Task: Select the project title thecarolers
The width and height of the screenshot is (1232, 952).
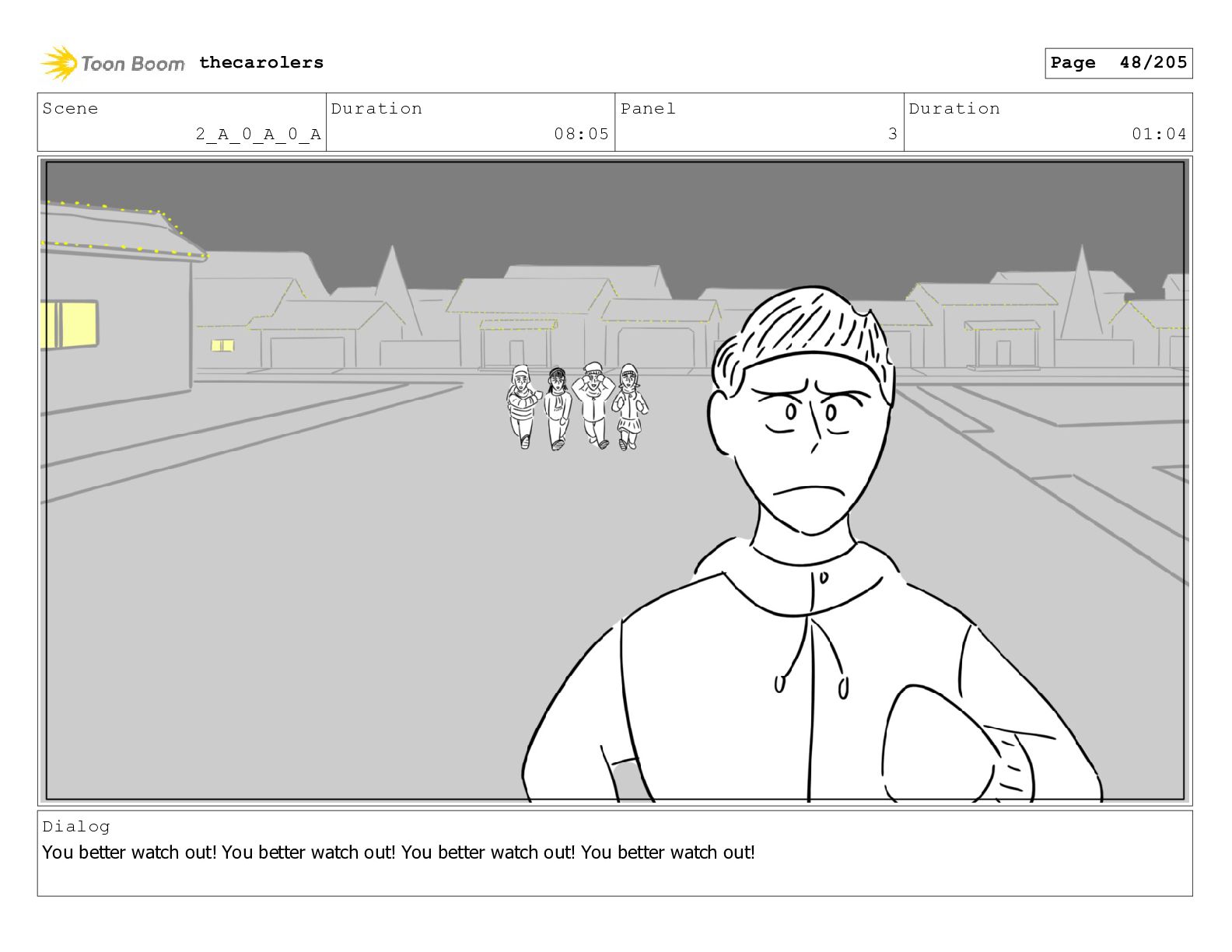Action: pos(261,62)
